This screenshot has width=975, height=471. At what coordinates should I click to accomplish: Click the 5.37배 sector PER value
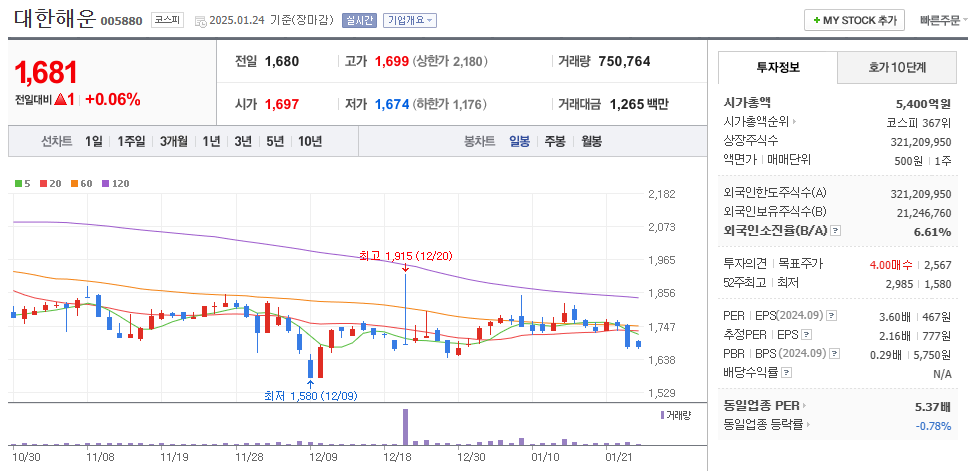coord(933,407)
